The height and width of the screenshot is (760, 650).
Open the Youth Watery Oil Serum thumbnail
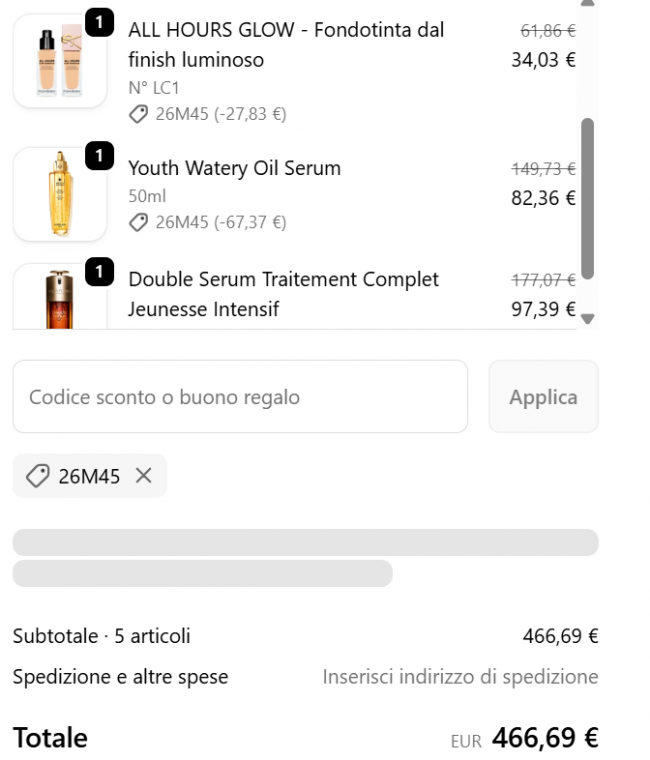tap(59, 194)
